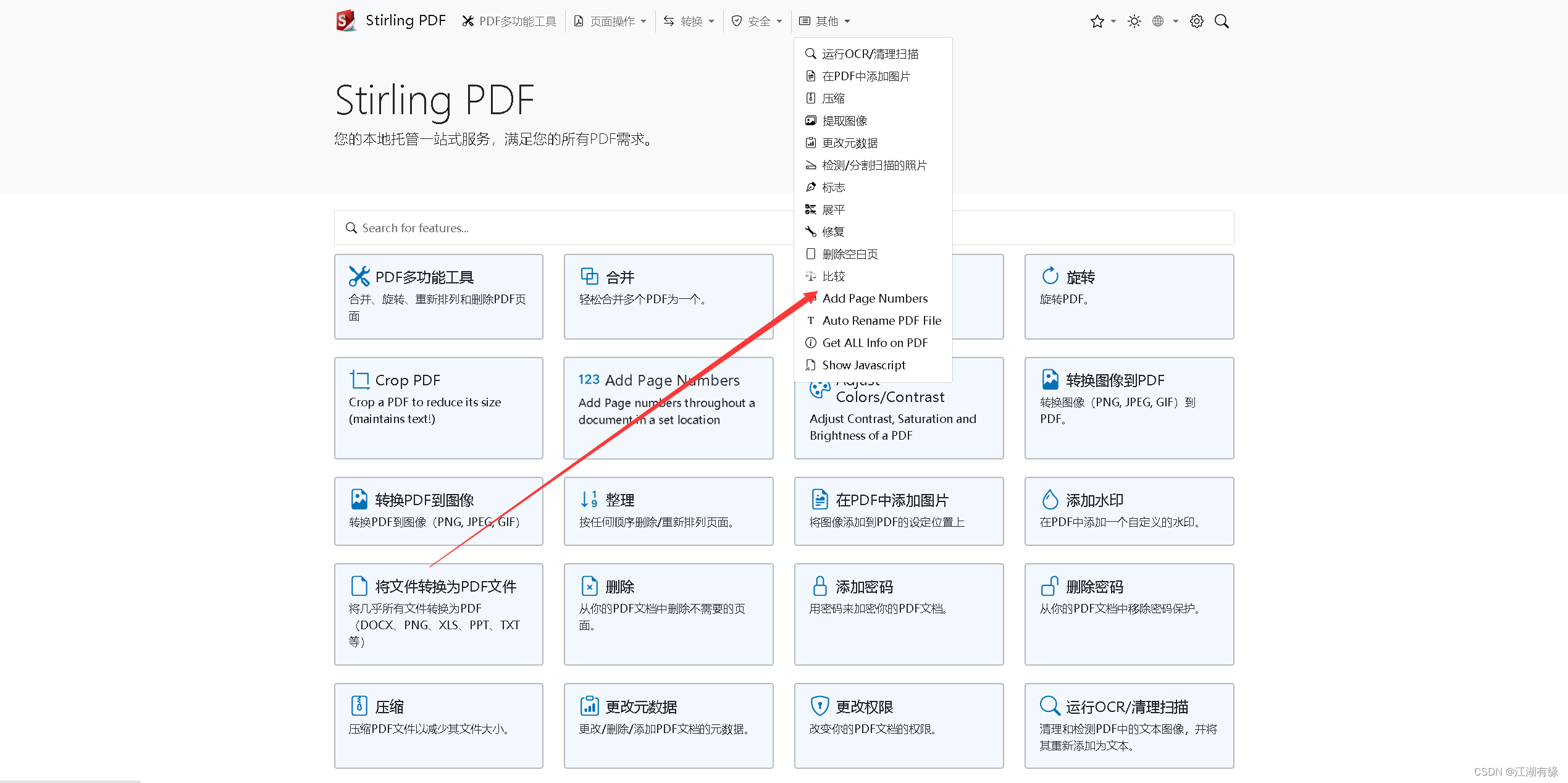The height and width of the screenshot is (783, 1568).
Task: Click the 转换图像到PDF card icon
Action: coord(1050,379)
